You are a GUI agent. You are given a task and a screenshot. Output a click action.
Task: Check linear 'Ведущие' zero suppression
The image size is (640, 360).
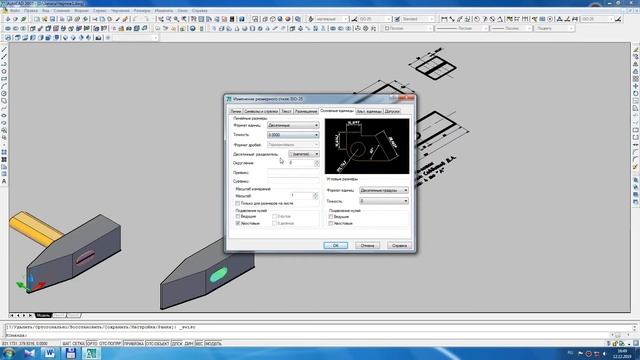pos(238,216)
